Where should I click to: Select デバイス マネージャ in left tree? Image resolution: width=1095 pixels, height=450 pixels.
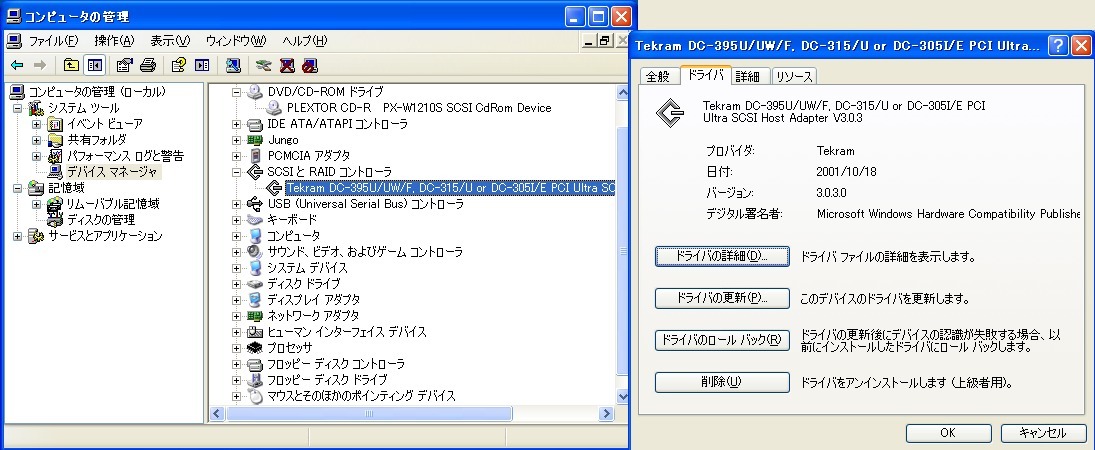[113, 172]
